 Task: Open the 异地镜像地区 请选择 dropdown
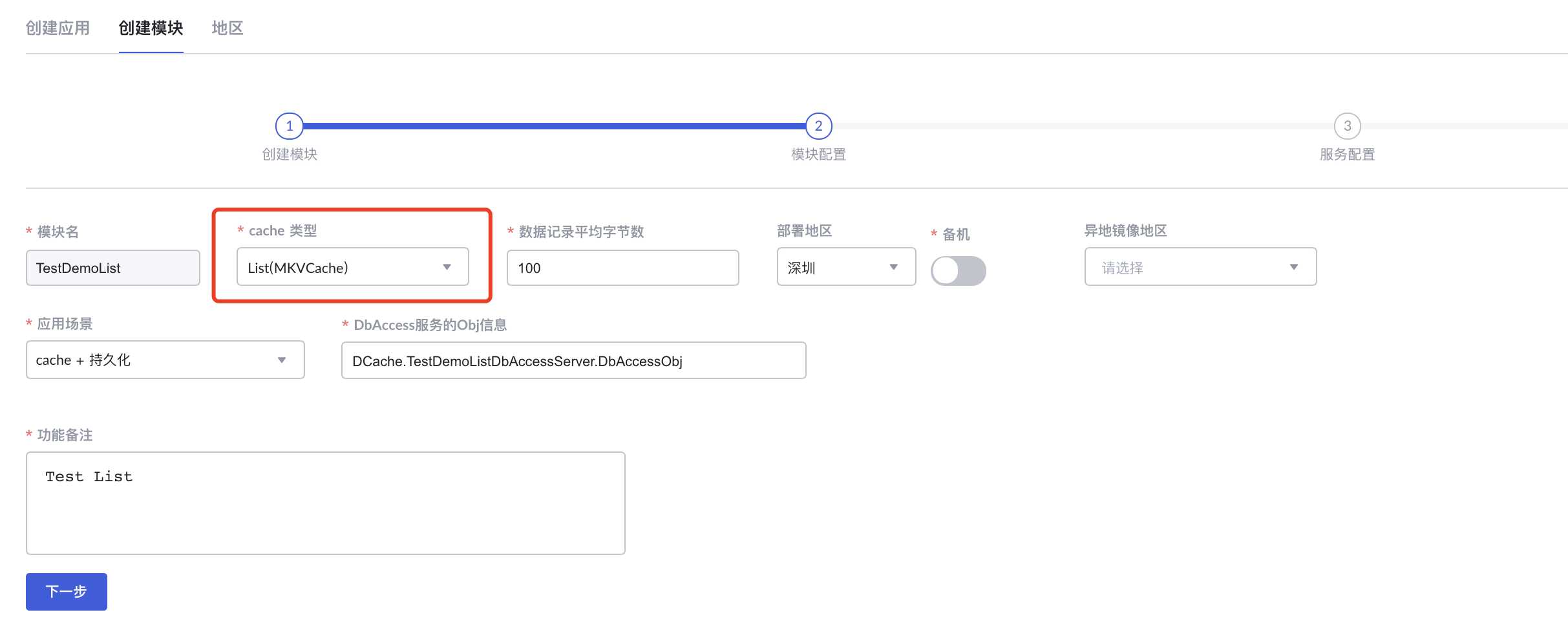point(1200,266)
